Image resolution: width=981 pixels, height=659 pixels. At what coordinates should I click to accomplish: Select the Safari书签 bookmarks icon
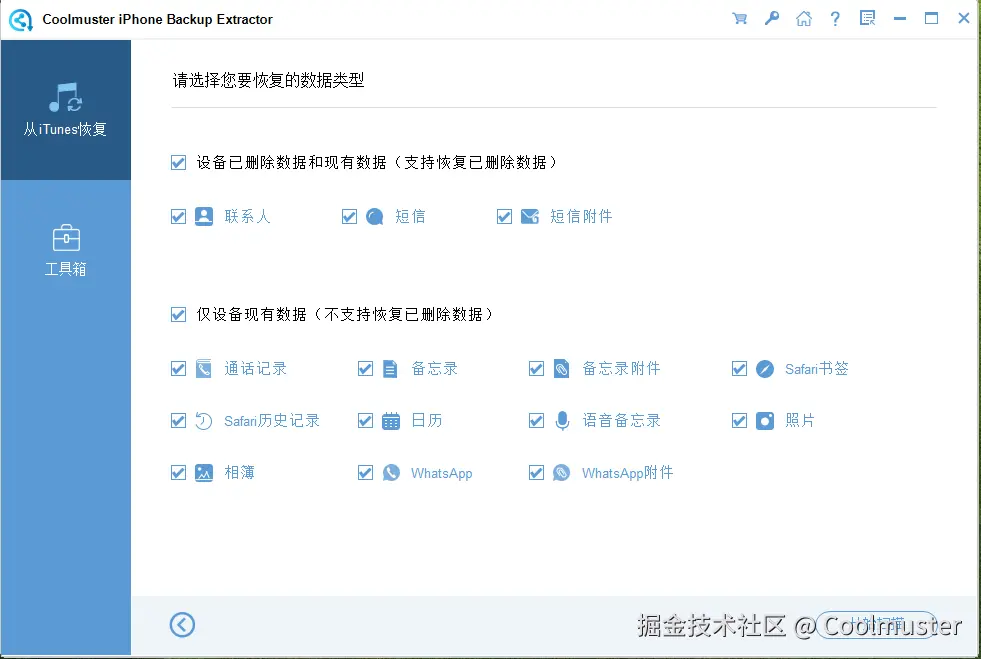(763, 368)
